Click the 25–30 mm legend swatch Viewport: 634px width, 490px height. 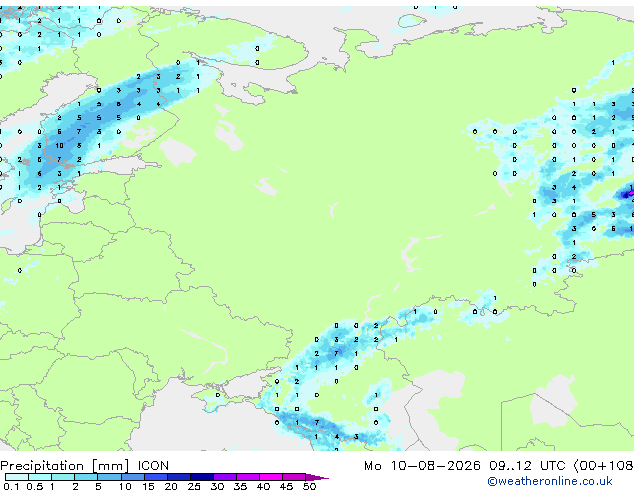pyautogui.click(x=202, y=477)
